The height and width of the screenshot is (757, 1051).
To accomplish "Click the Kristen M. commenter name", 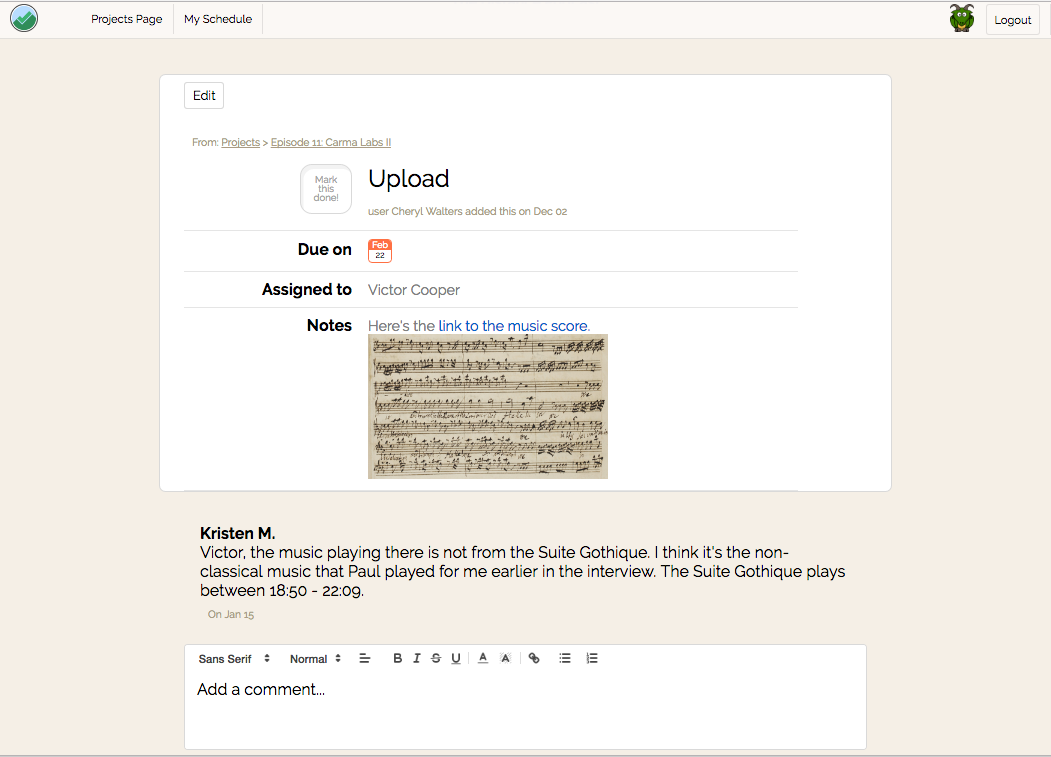I will tap(237, 533).
